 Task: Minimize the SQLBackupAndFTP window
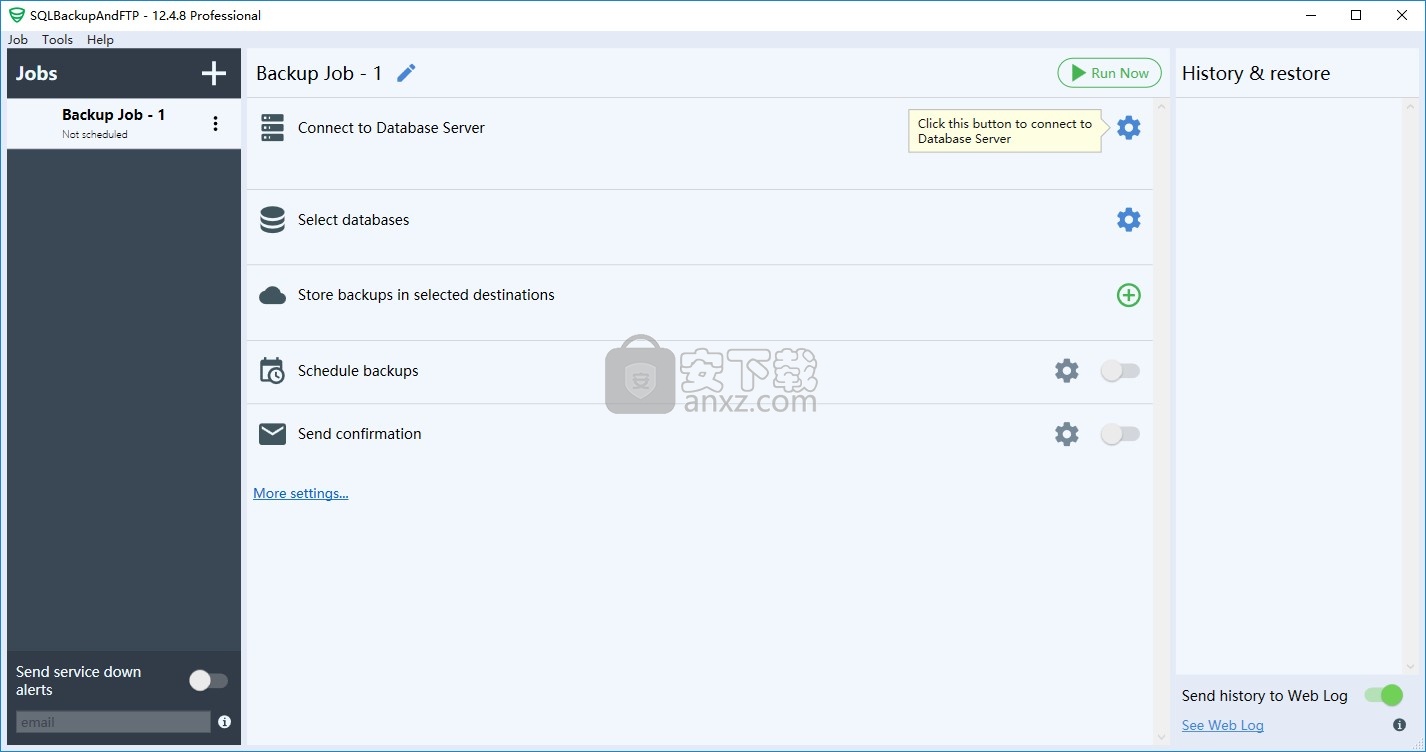[x=1311, y=15]
